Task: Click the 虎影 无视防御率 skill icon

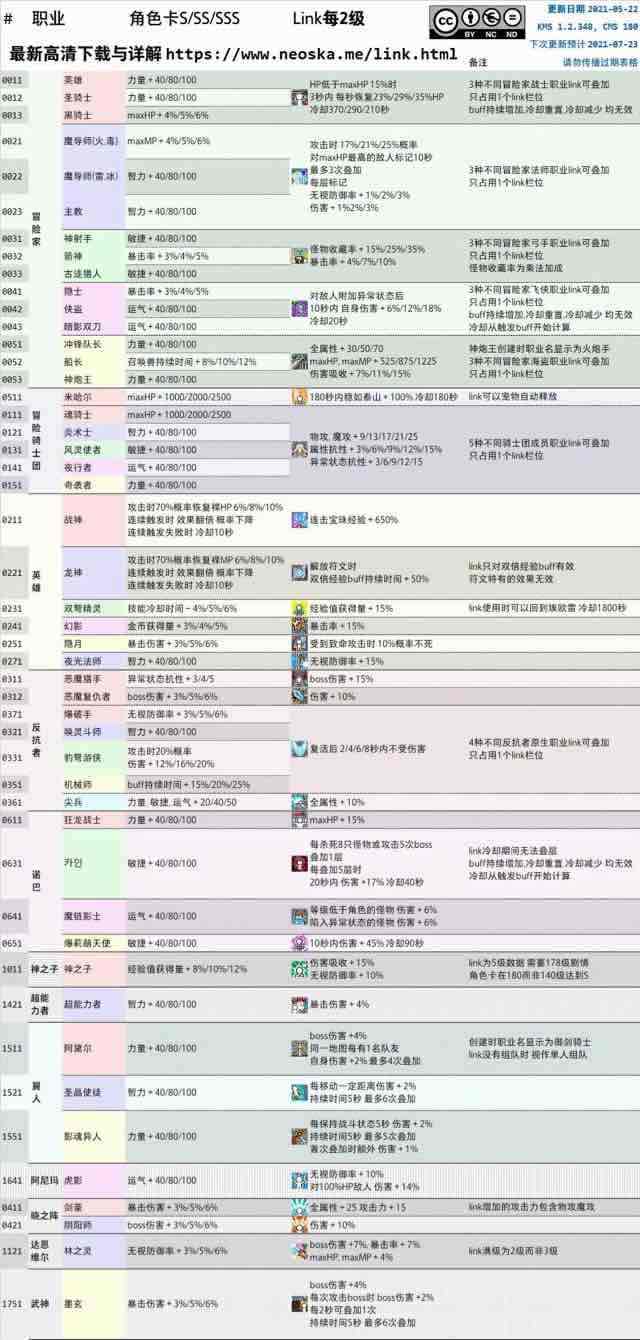Action: pos(299,1180)
